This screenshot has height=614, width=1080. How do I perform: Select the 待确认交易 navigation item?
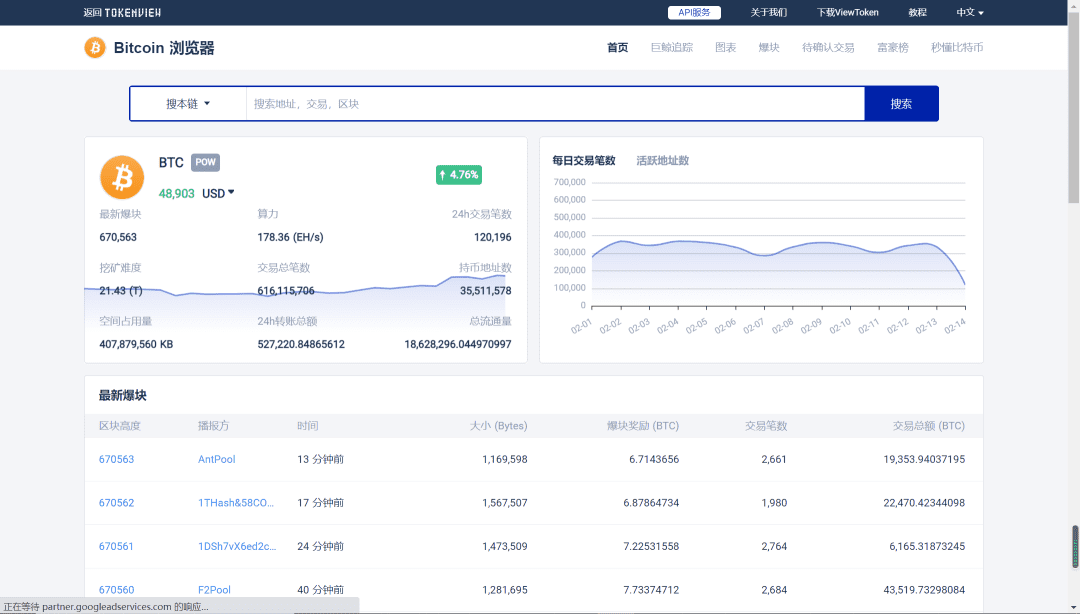(x=828, y=48)
